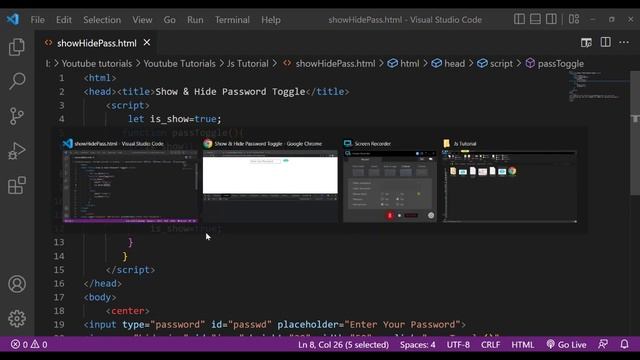Image resolution: width=640 pixels, height=360 pixels.
Task: Click Ln 8, Col 26 status entry
Action: click(x=343, y=344)
